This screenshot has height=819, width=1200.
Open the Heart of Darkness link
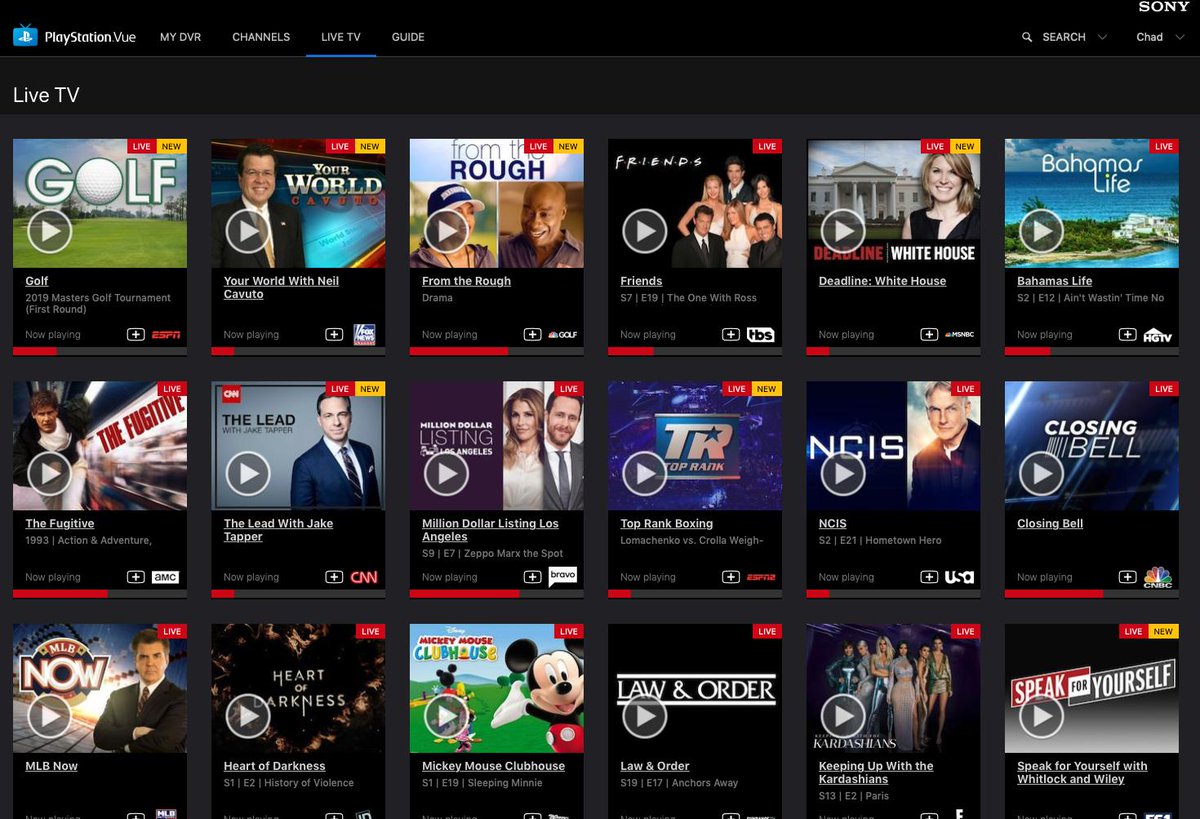275,766
